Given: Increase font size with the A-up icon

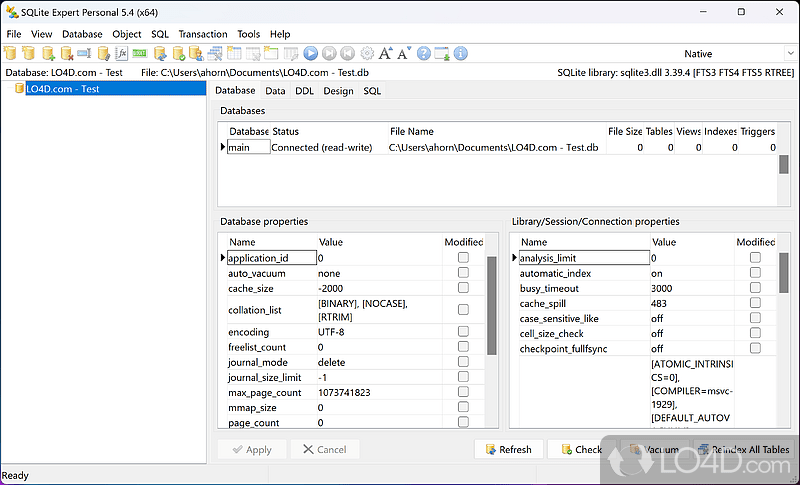Looking at the screenshot, I should click(x=386, y=53).
